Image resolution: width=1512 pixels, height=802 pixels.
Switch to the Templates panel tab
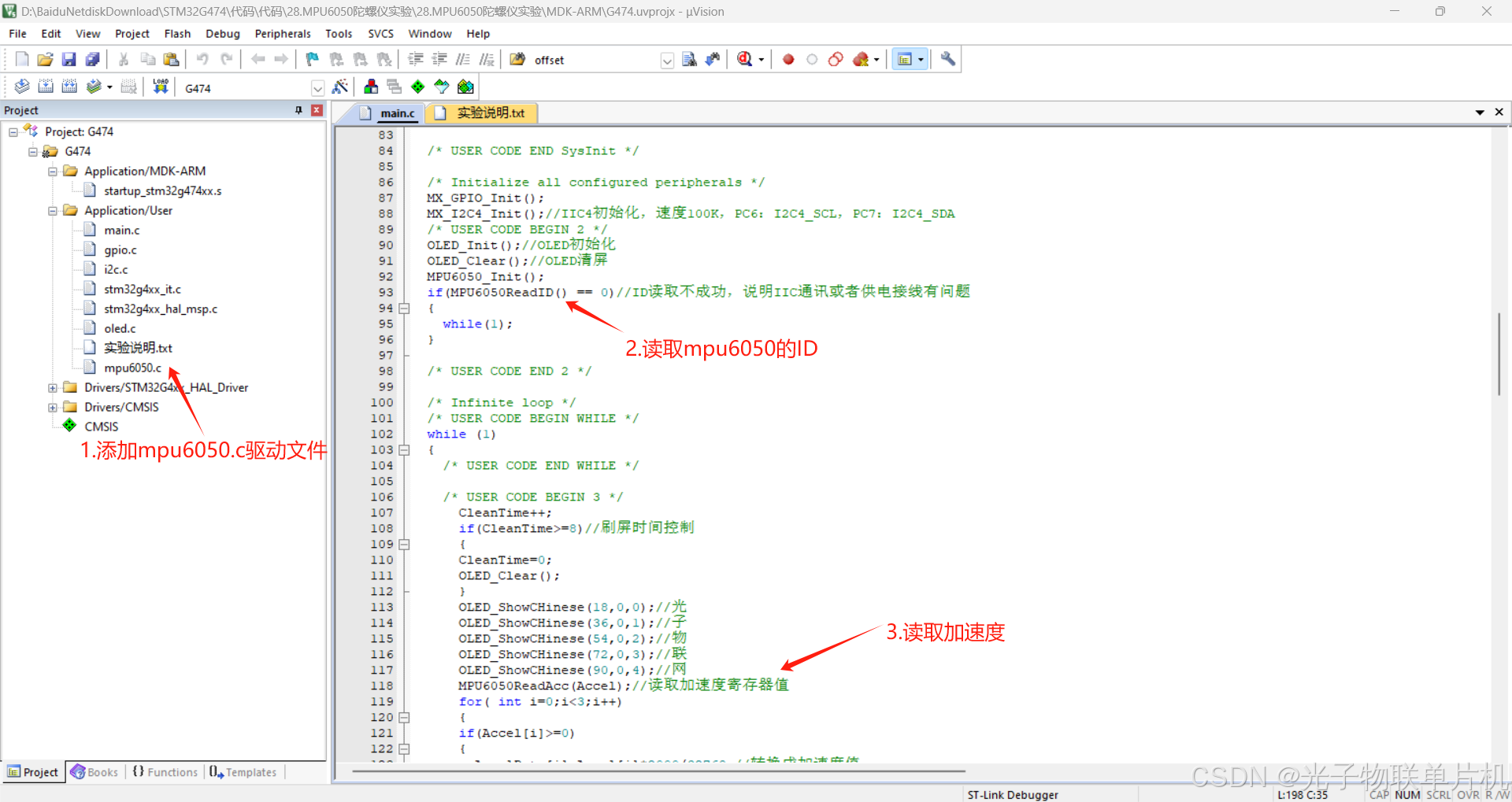pos(243,772)
